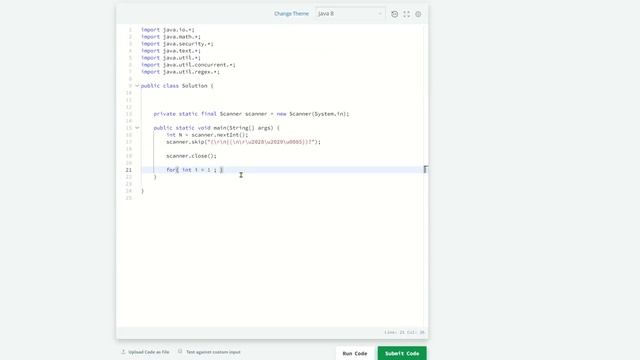Click the reset code history icon
This screenshot has width=640, height=360.
[x=394, y=14]
